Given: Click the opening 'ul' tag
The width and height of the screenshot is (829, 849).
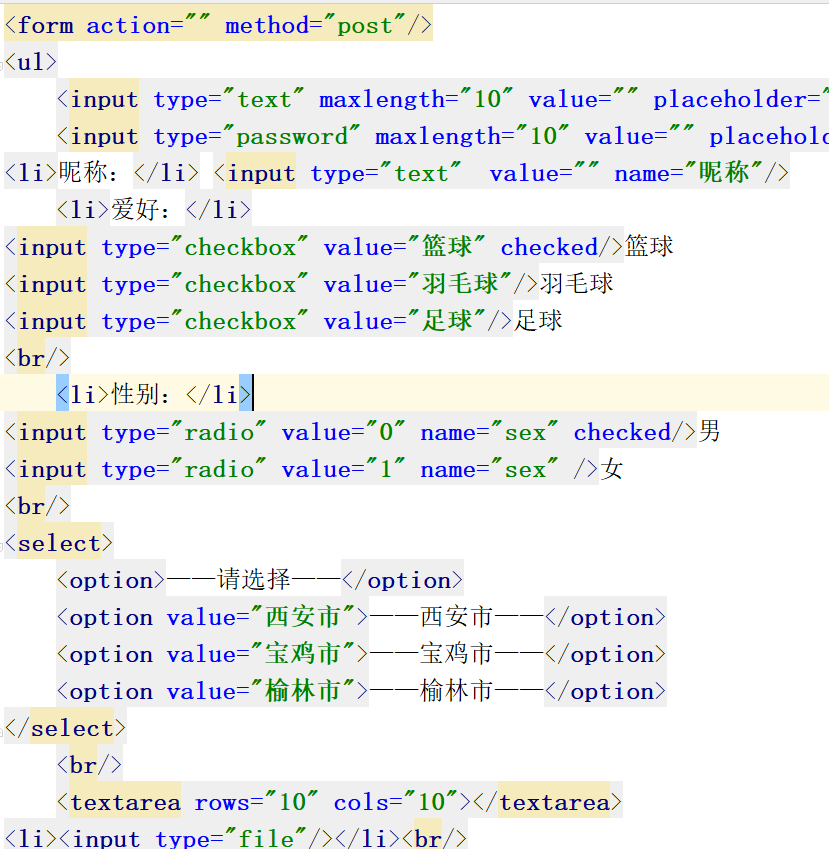Looking at the screenshot, I should (30, 62).
